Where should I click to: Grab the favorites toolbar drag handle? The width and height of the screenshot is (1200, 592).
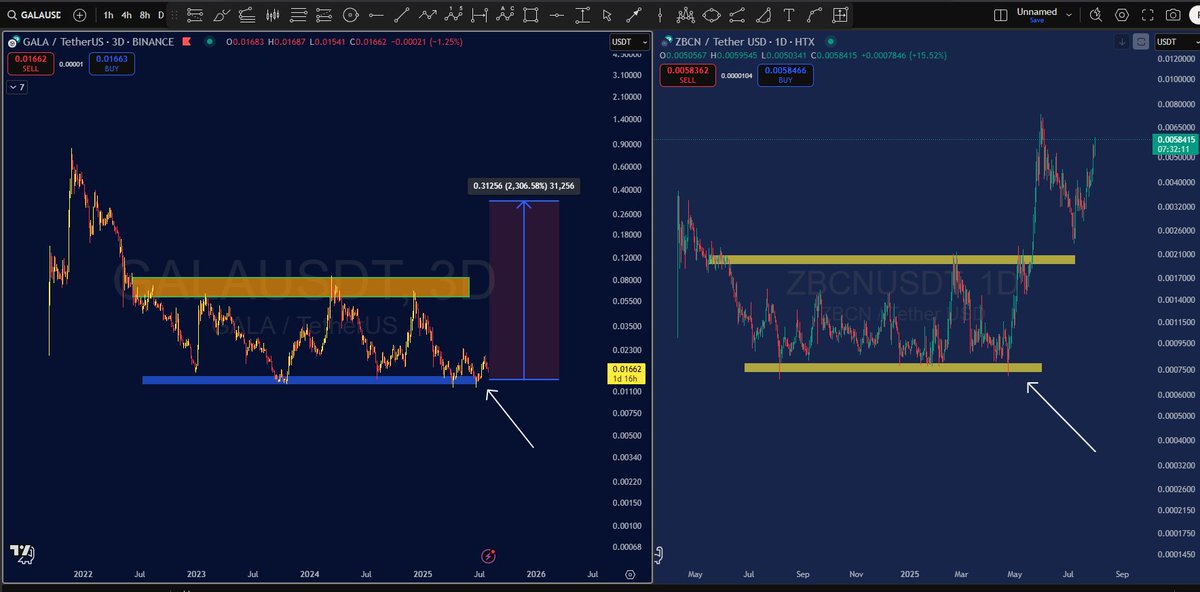[174, 15]
